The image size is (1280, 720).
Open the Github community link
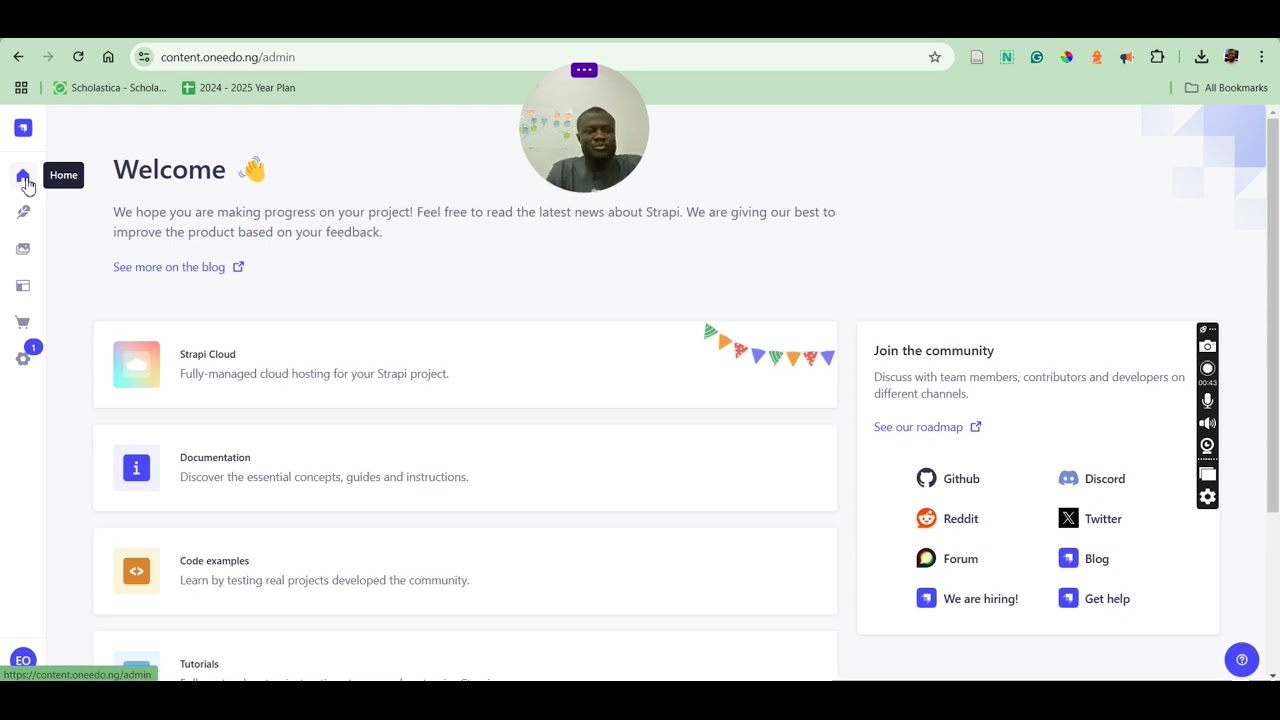coord(948,479)
